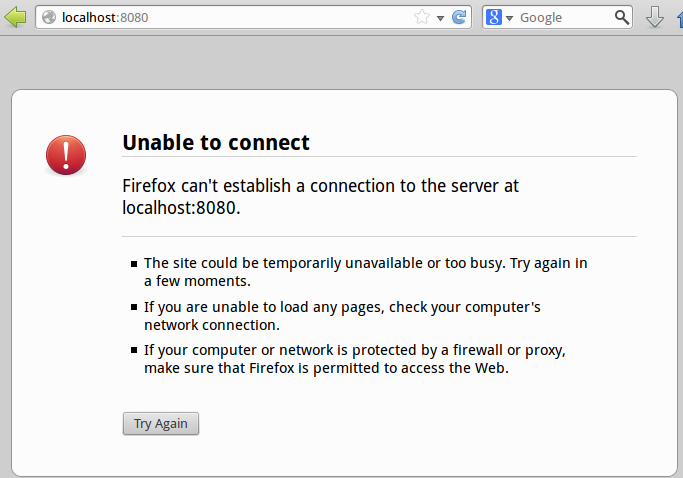Open the URL history dropdown arrow

pyautogui.click(x=440, y=18)
